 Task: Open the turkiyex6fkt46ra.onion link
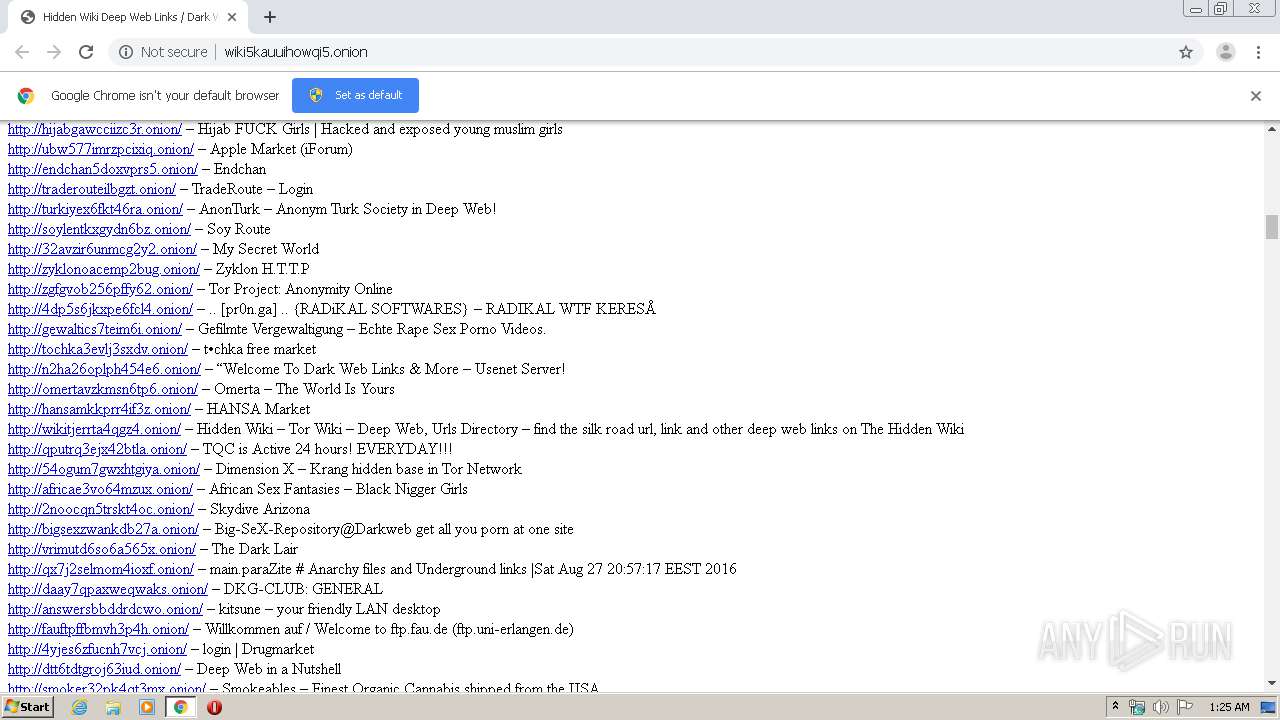pos(95,209)
